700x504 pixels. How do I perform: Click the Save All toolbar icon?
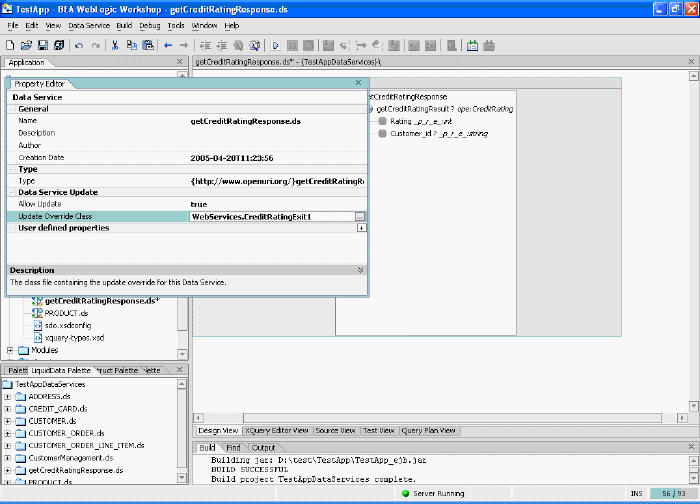pyautogui.click(x=59, y=45)
